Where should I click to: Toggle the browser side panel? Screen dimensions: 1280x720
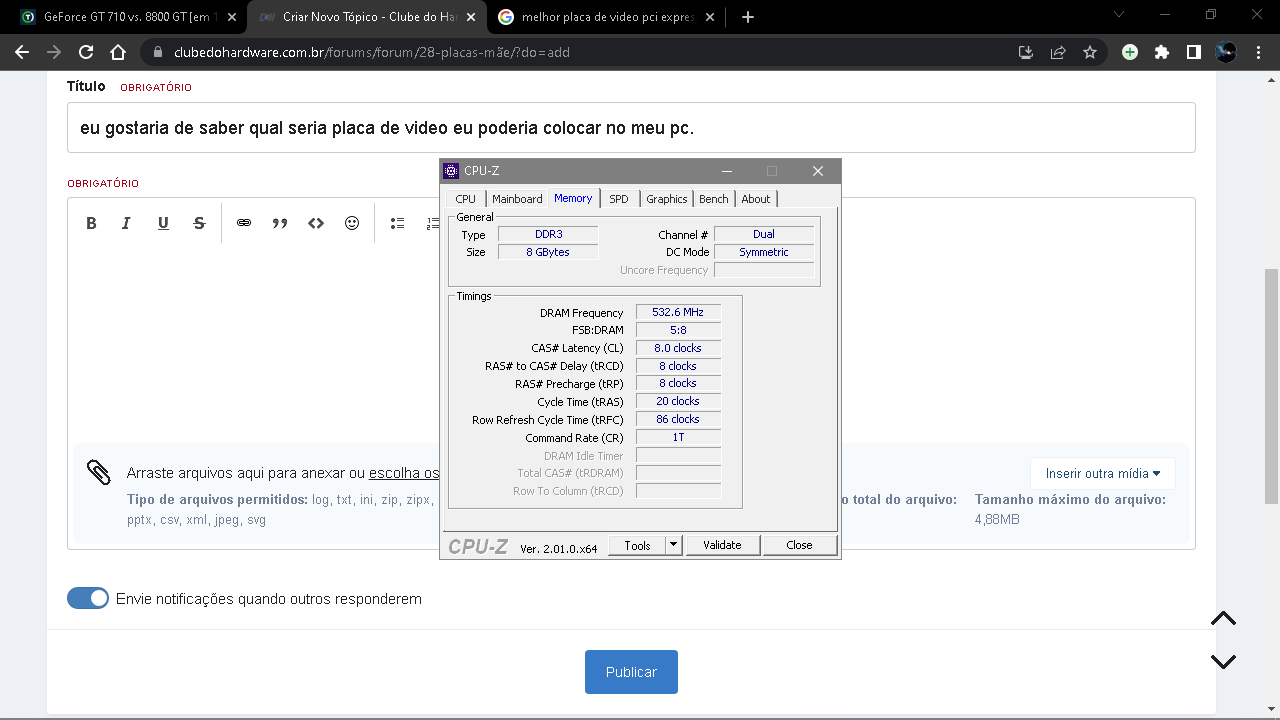point(1194,52)
